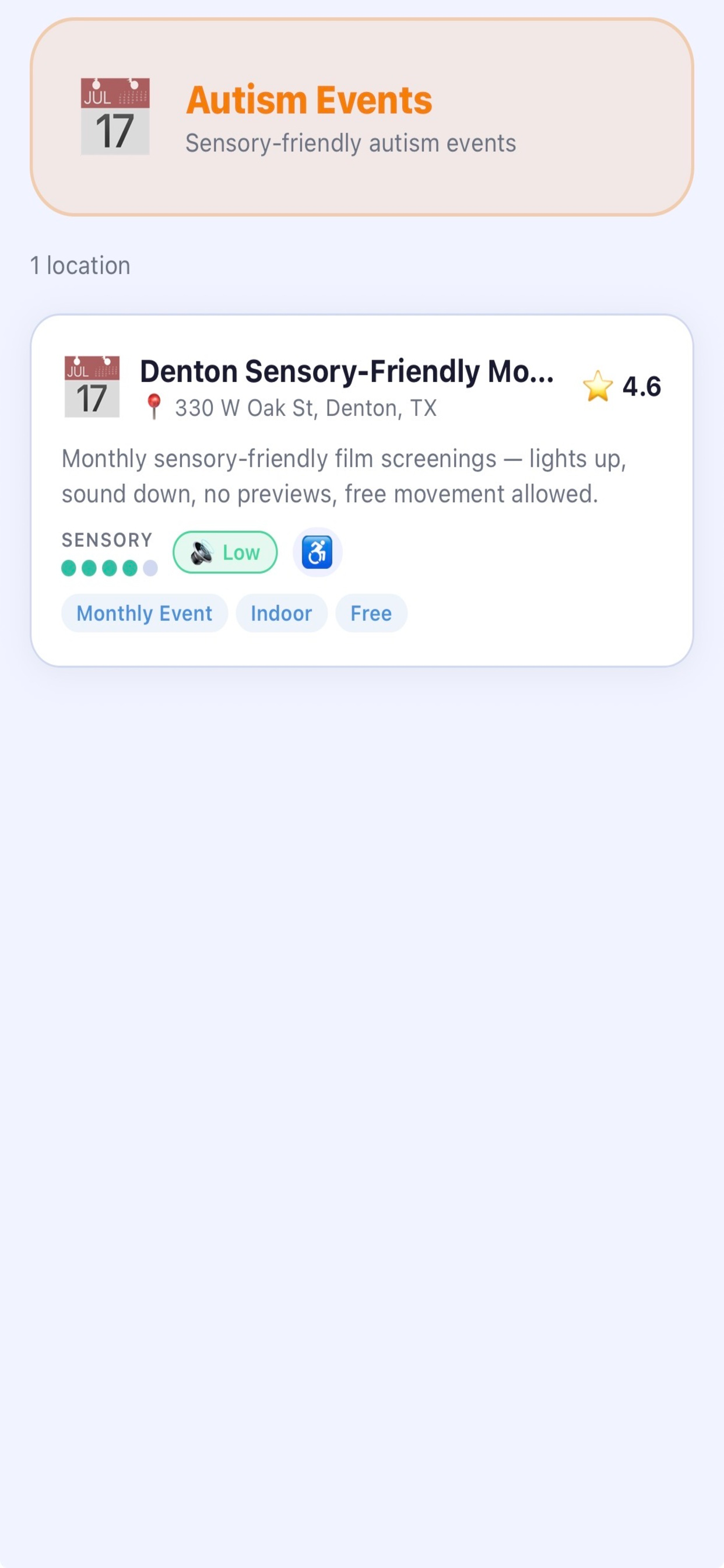The image size is (724, 1568).
Task: Open the Denton Sensory-Friendly event title
Action: 347,370
